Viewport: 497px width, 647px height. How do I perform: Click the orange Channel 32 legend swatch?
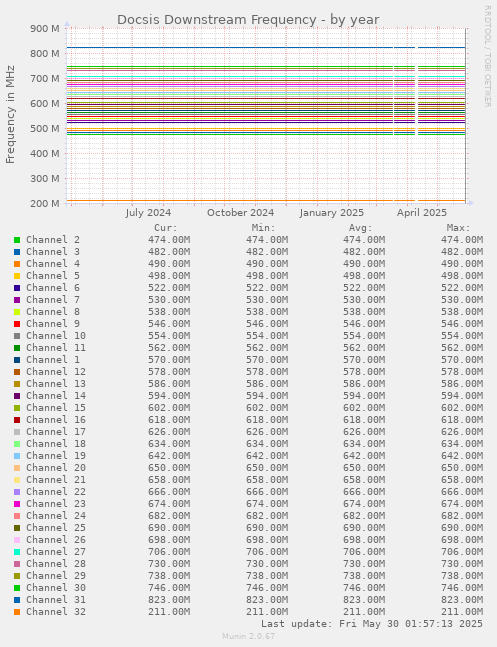(17, 612)
